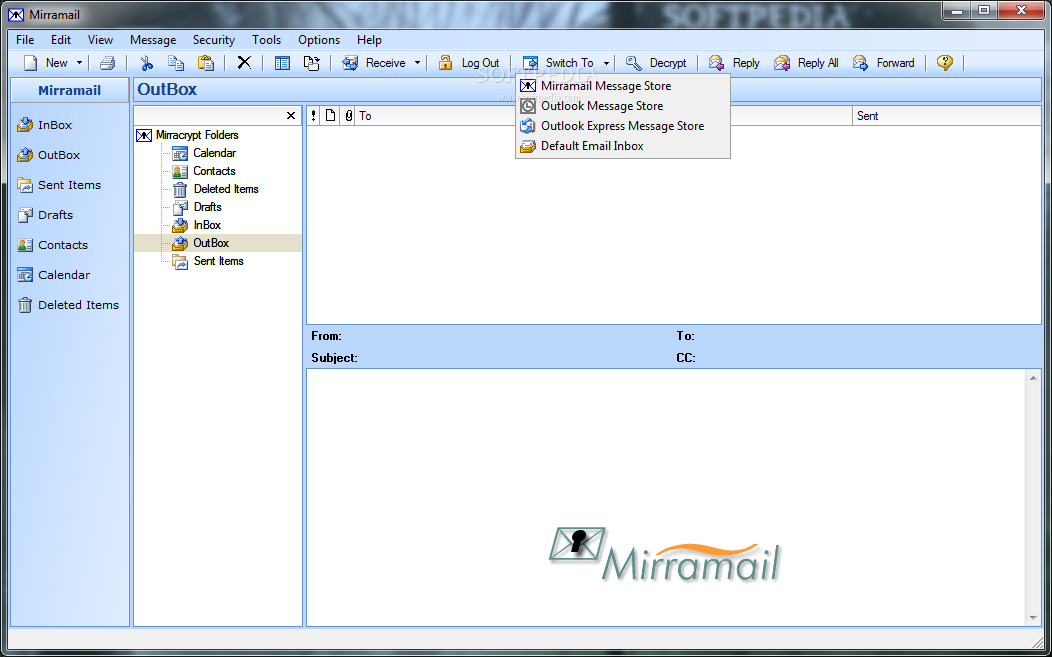The image size is (1052, 657).
Task: Collapse the Switch To dropdown arrow
Action: click(x=606, y=63)
